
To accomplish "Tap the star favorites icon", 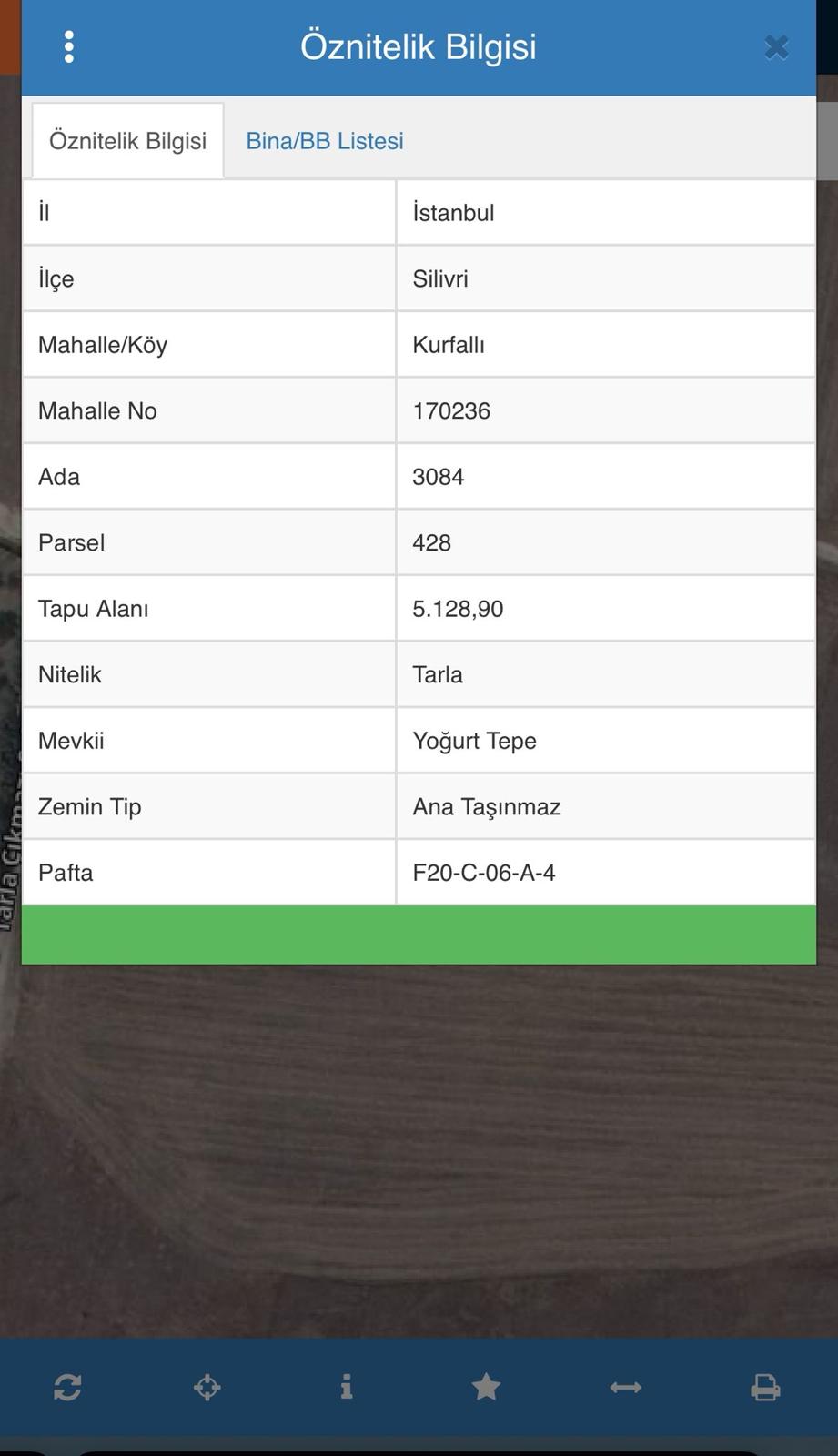I will (x=486, y=1388).
